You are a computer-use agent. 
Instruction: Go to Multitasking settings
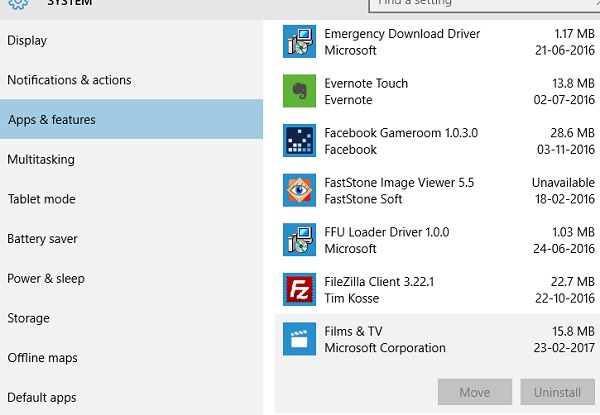tap(131, 159)
